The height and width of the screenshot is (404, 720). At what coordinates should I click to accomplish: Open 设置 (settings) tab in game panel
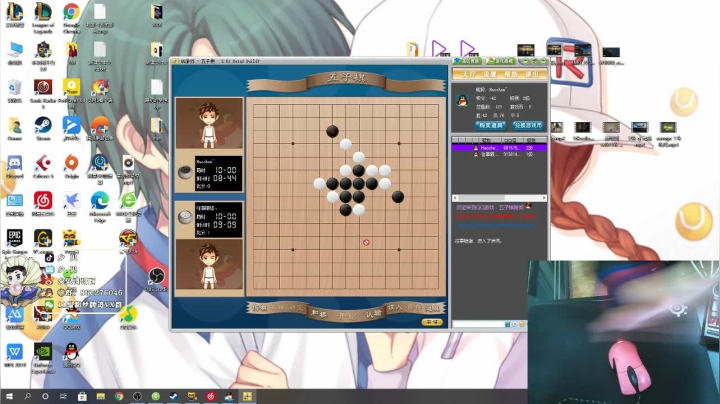[489, 74]
